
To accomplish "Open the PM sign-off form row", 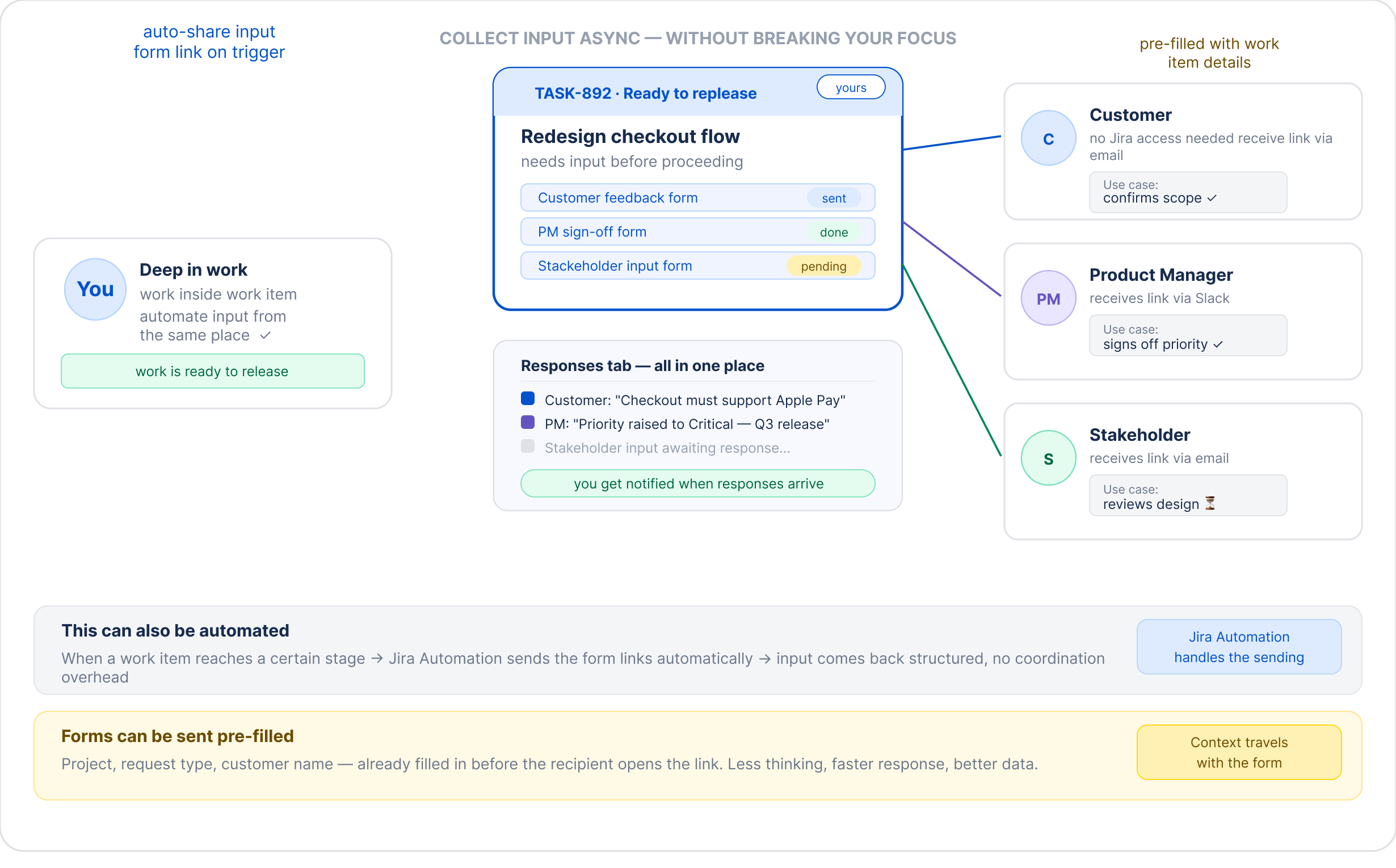I will 697,232.
